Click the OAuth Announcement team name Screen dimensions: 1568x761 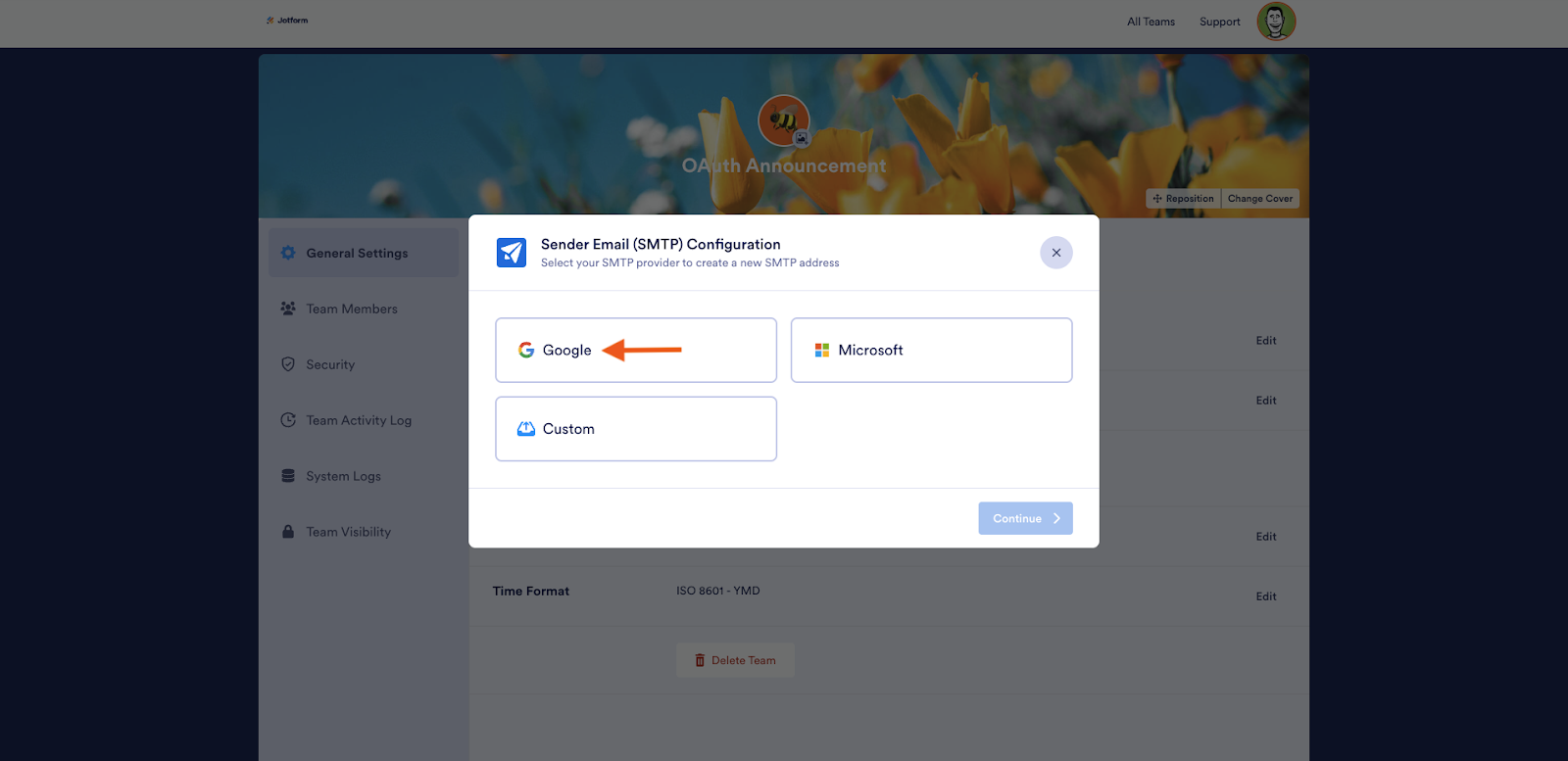click(x=784, y=166)
